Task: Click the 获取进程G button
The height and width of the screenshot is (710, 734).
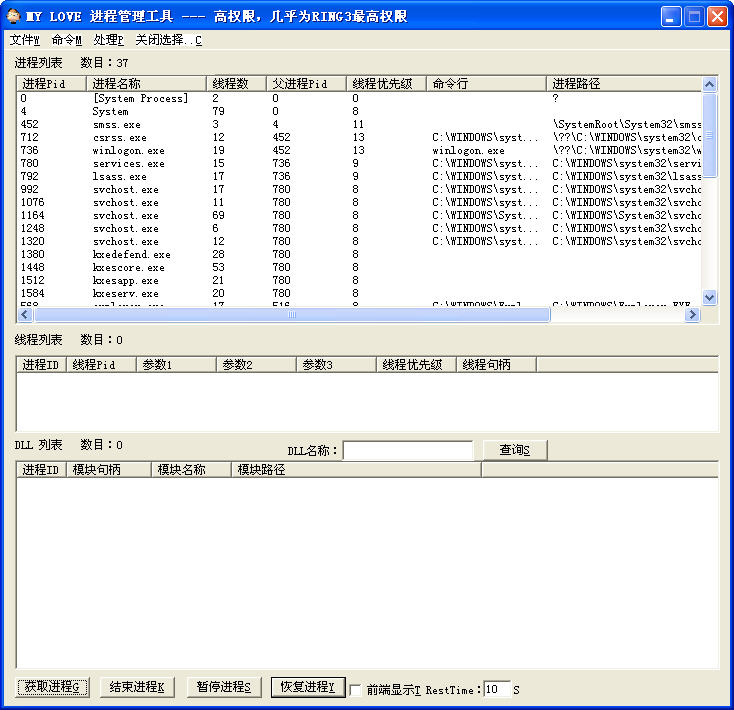Action: point(52,687)
